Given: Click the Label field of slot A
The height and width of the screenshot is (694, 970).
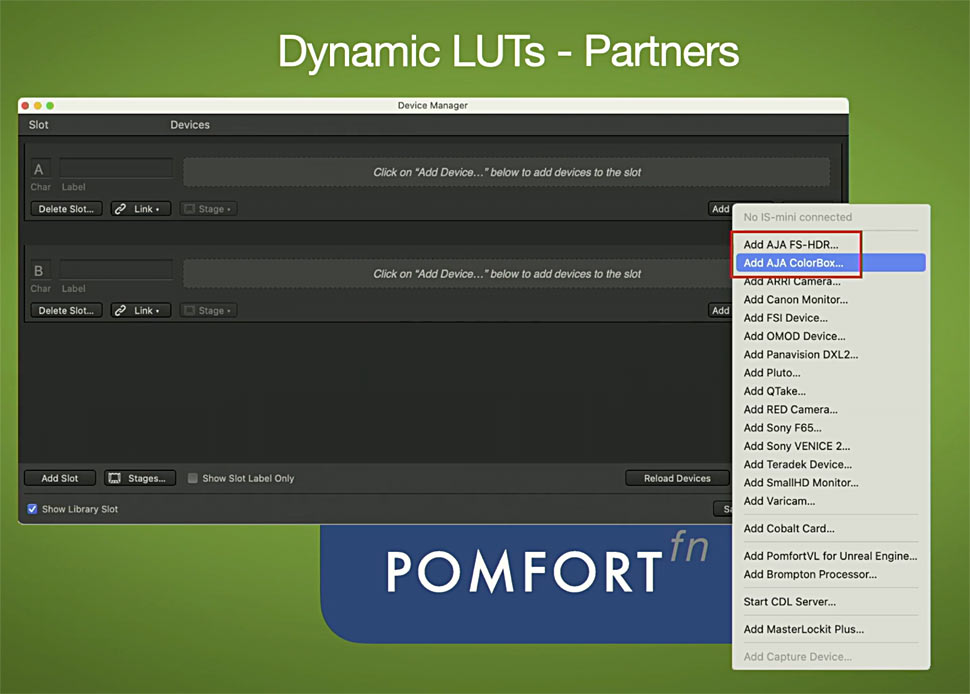Looking at the screenshot, I should pyautogui.click(x=116, y=169).
